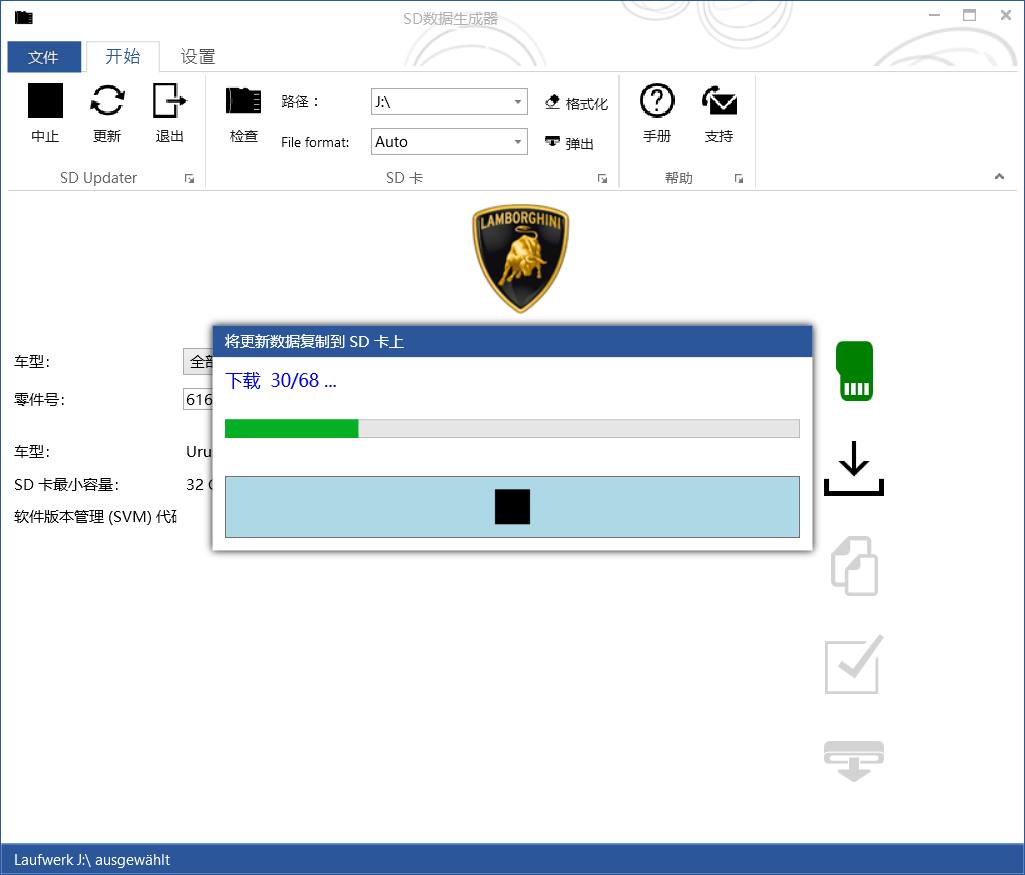The height and width of the screenshot is (875, 1025).
Task: Click the green download progress bar
Action: [512, 429]
